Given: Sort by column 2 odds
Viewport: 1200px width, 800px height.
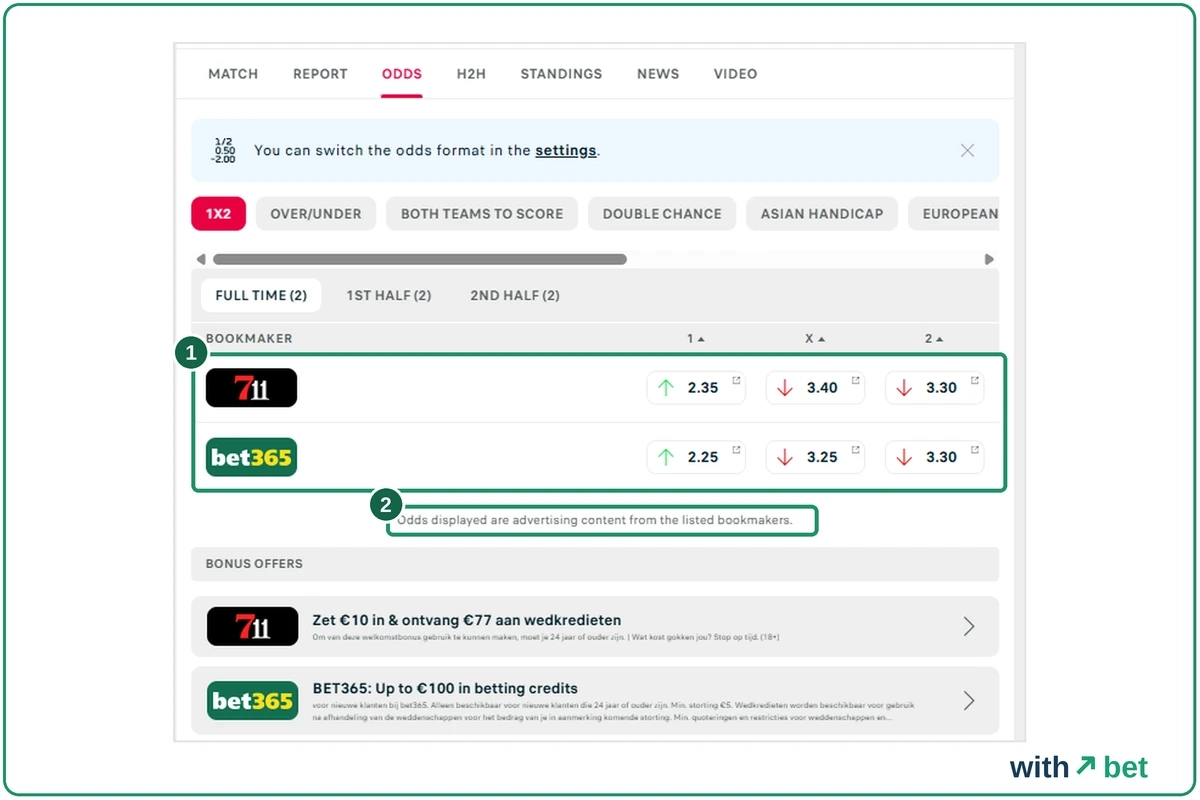Looking at the screenshot, I should (x=934, y=339).
